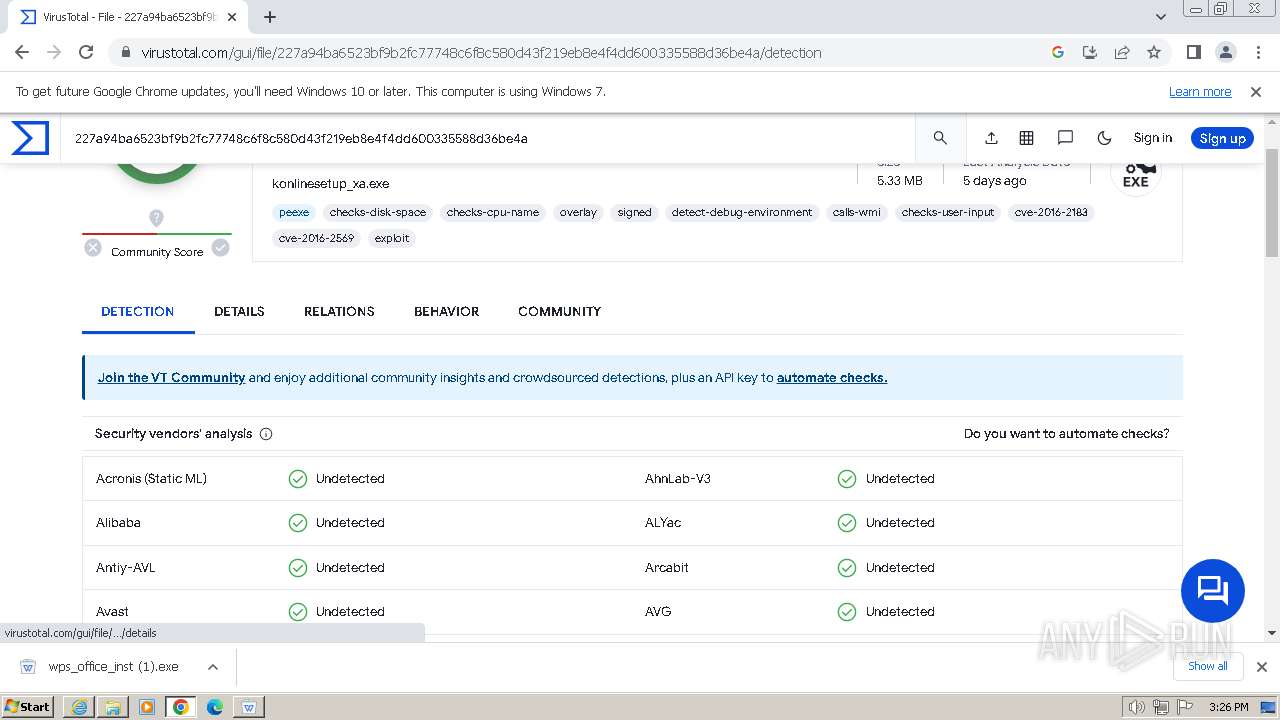Open the BEHAVIOR tab

[x=446, y=312]
